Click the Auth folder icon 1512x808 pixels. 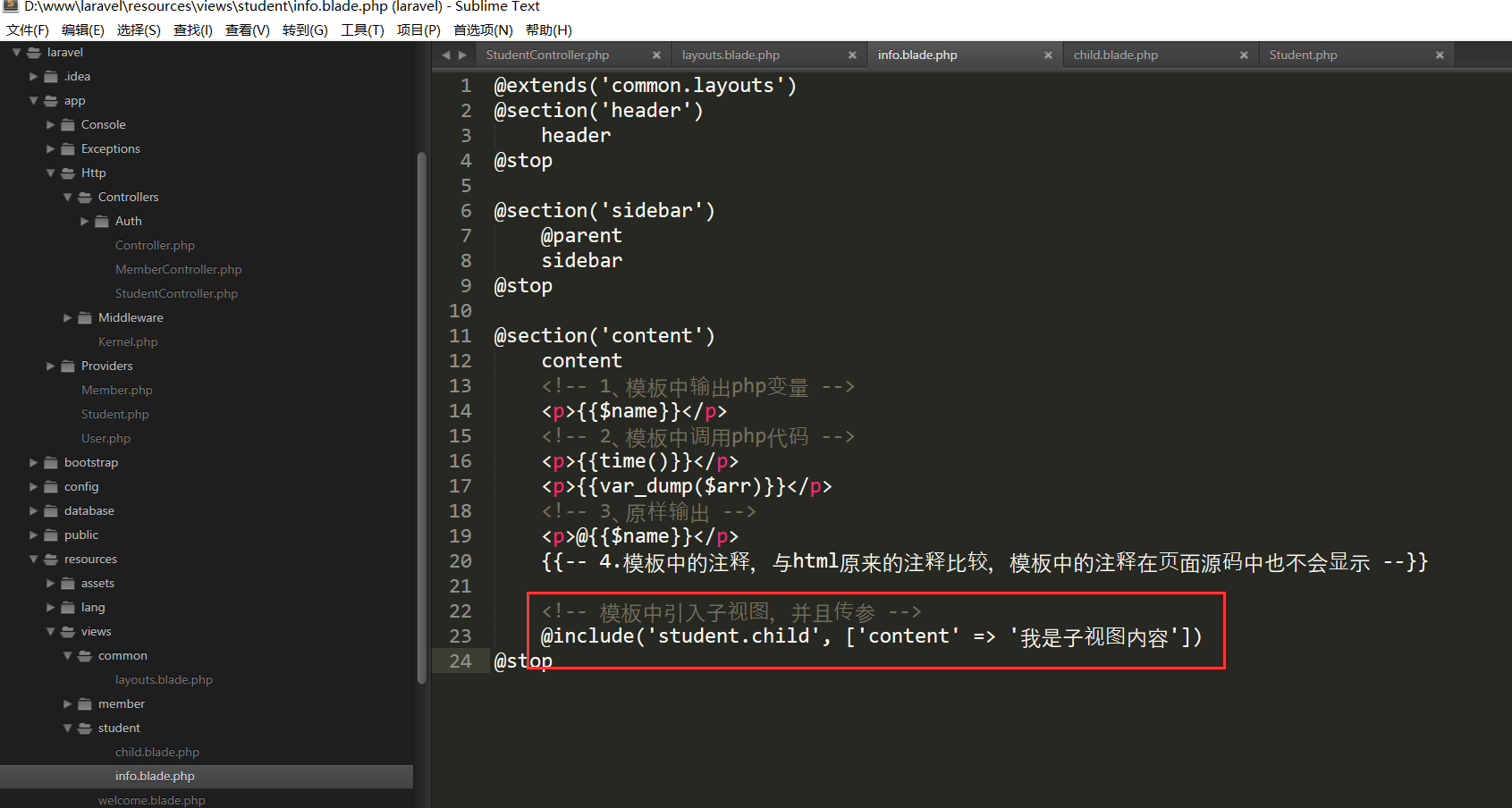[102, 222]
